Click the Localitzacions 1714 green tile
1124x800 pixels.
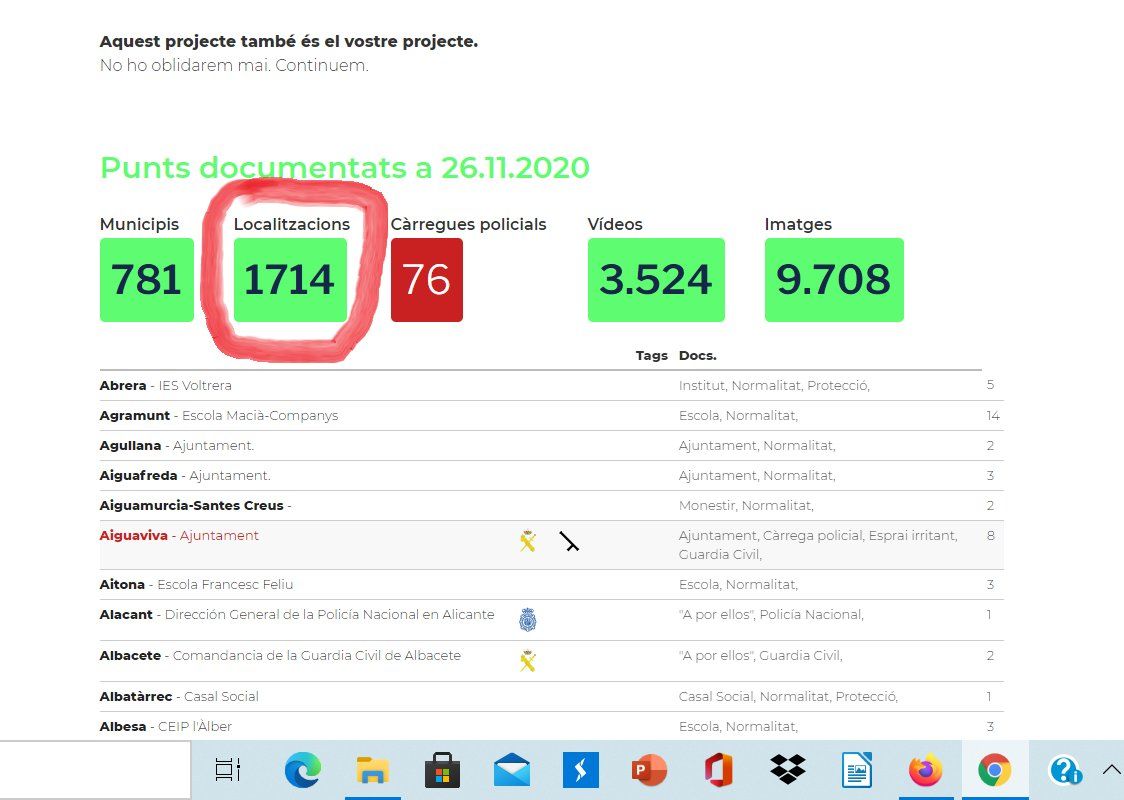pos(290,280)
